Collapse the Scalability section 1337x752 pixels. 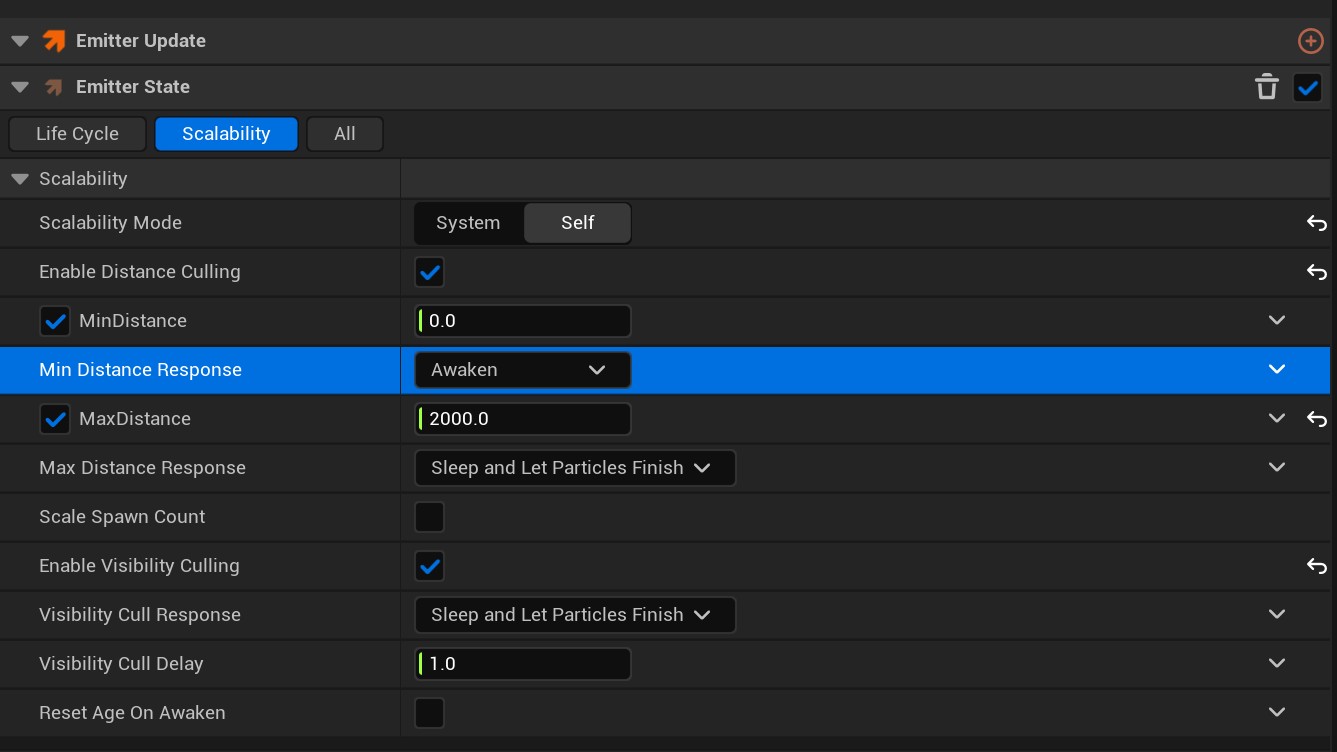pos(18,178)
